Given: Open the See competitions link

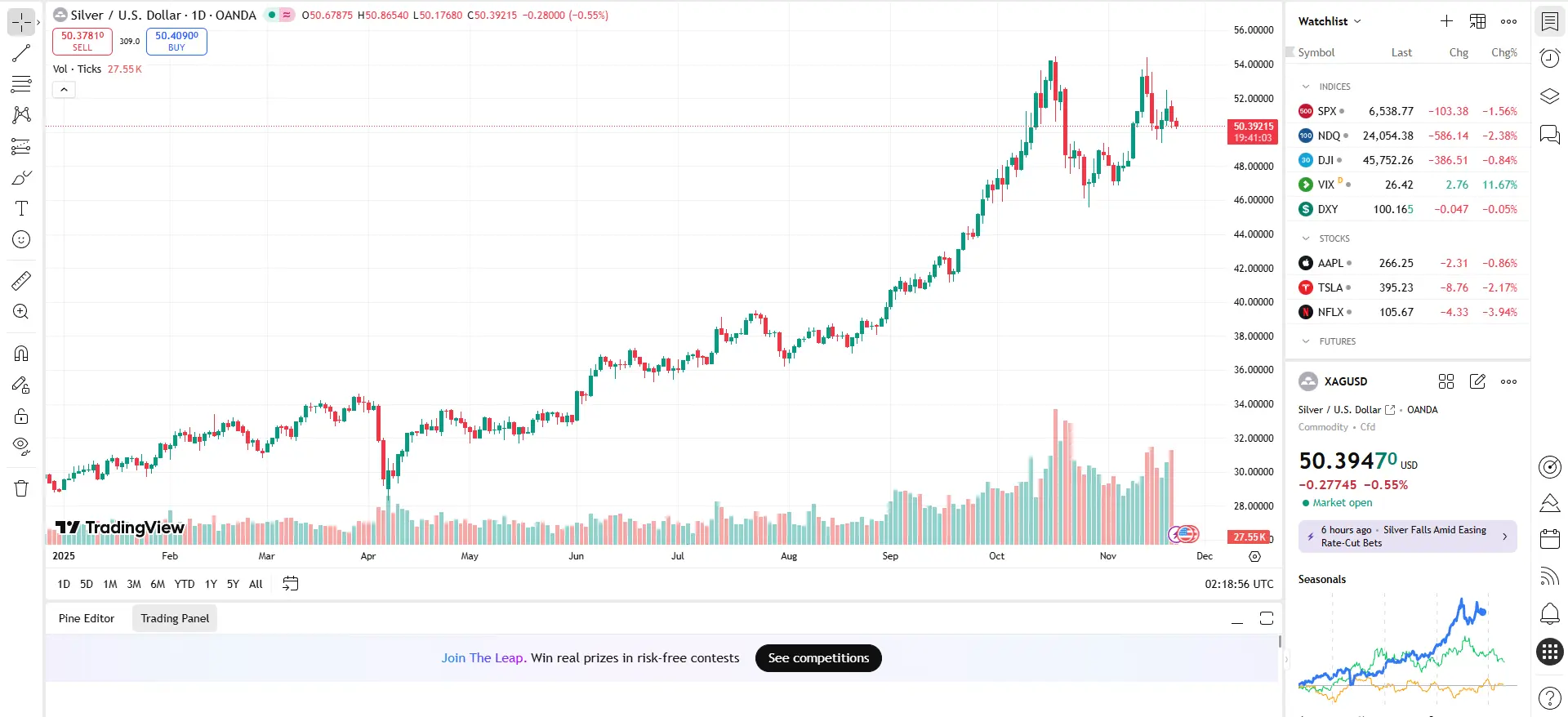Looking at the screenshot, I should click(817, 657).
